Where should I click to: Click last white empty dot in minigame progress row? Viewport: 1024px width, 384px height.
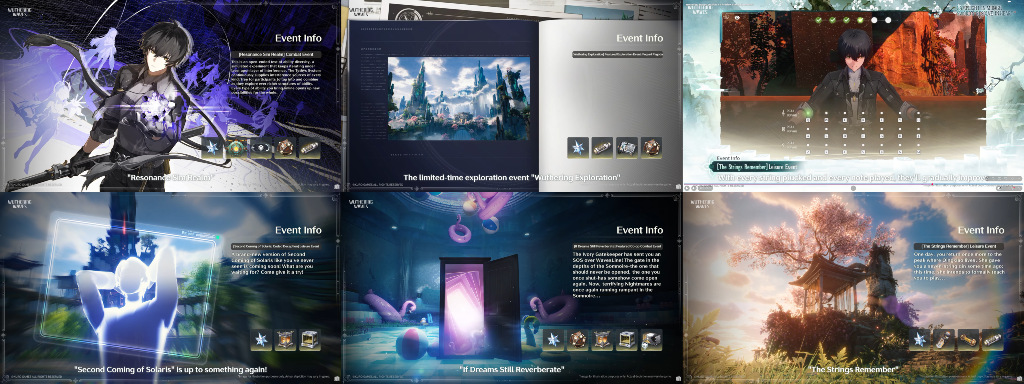click(888, 20)
